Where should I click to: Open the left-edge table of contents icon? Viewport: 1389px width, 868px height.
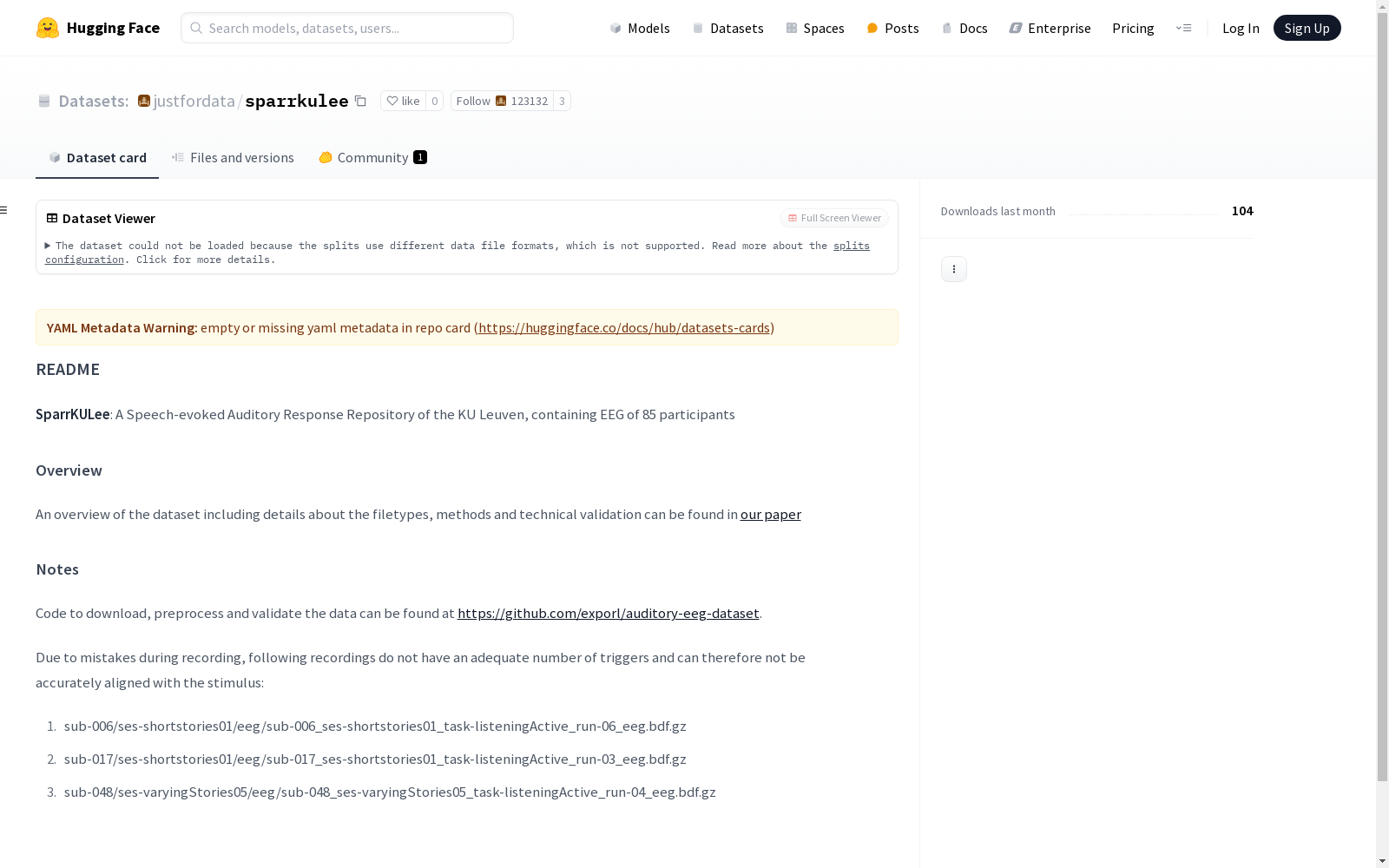[4, 210]
